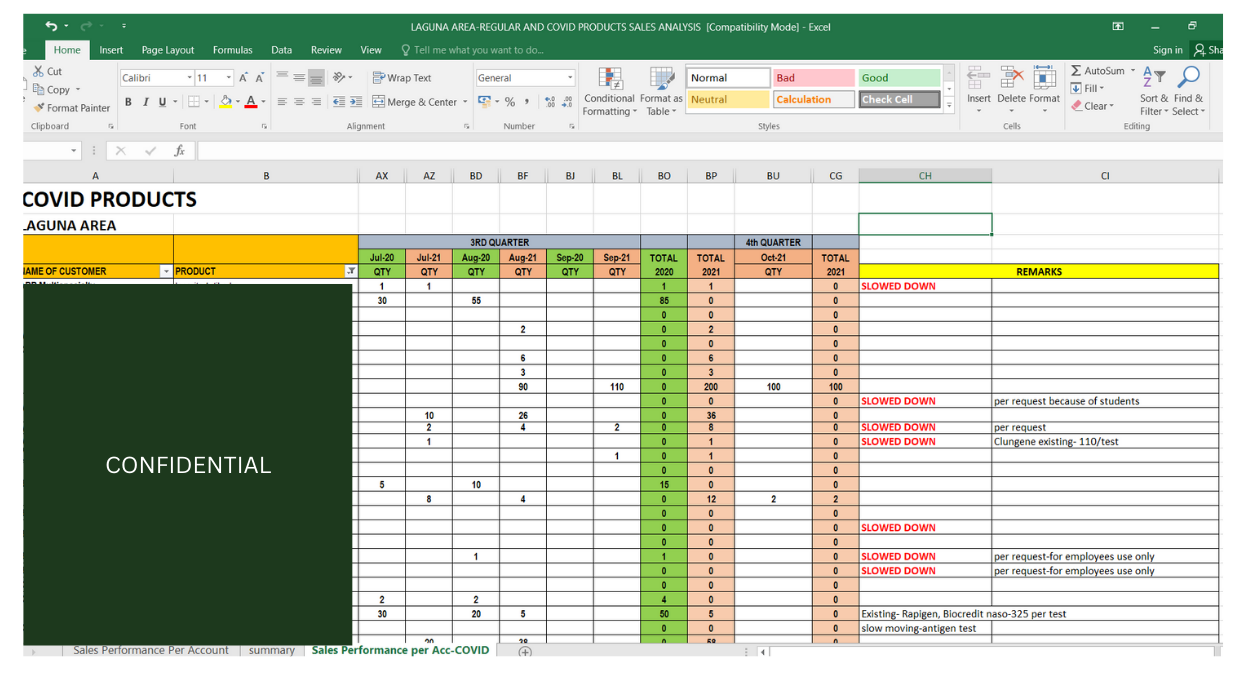Click the Fill down-arrow icon

point(1076,88)
